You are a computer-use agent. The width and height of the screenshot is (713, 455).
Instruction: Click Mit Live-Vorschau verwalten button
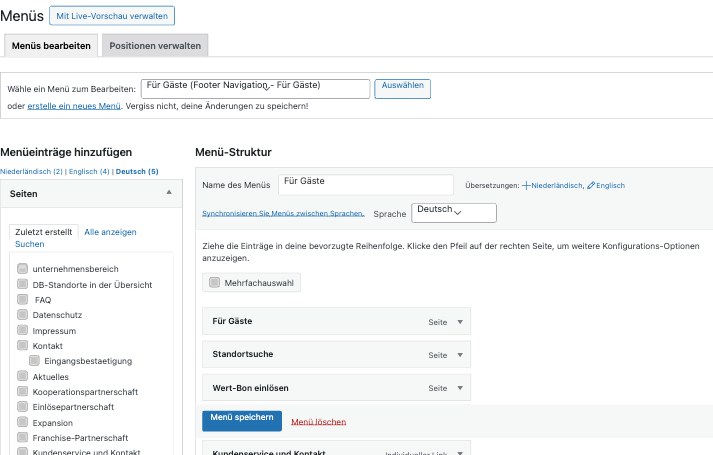click(112, 16)
